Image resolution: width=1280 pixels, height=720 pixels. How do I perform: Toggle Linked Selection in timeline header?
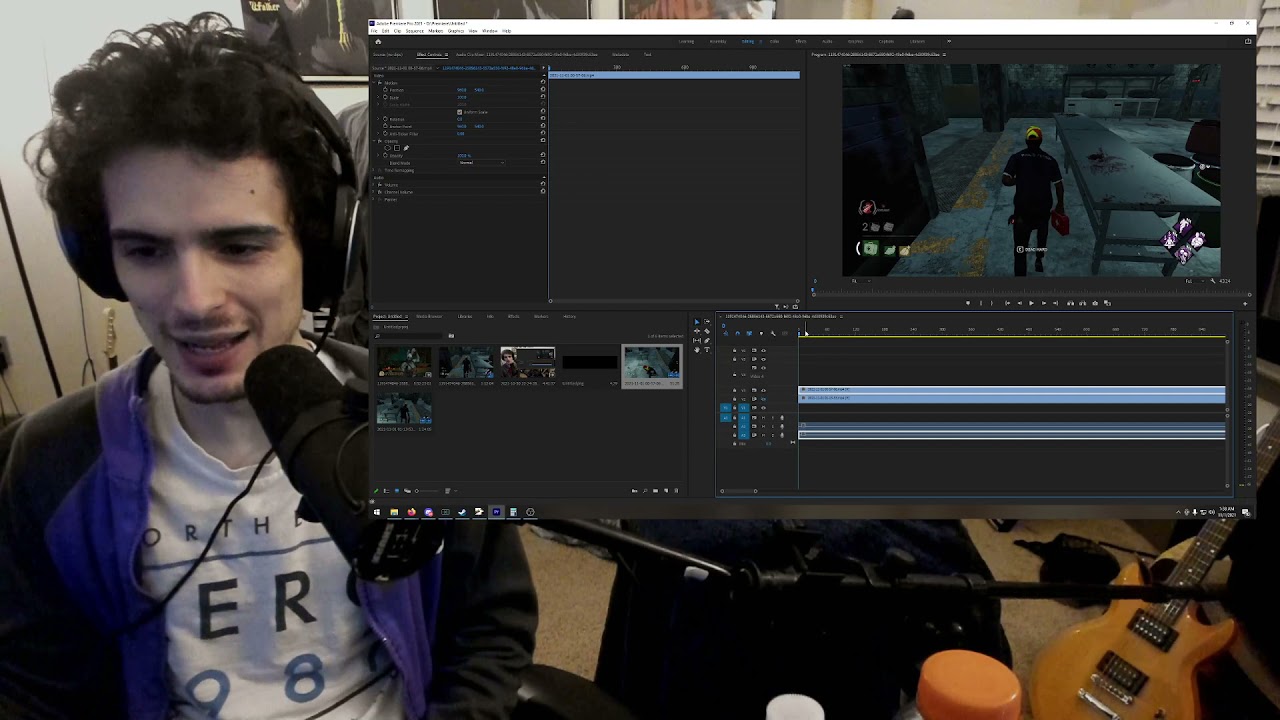click(749, 333)
